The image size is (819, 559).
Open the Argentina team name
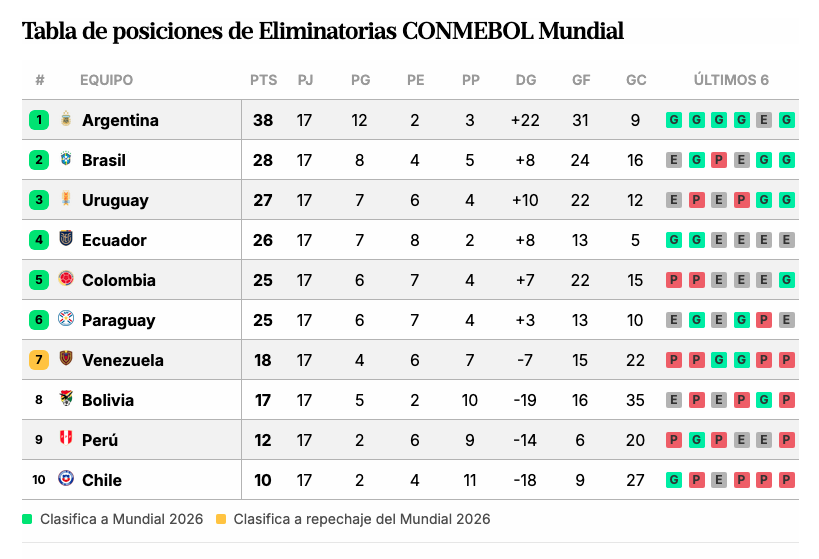pyautogui.click(x=120, y=120)
